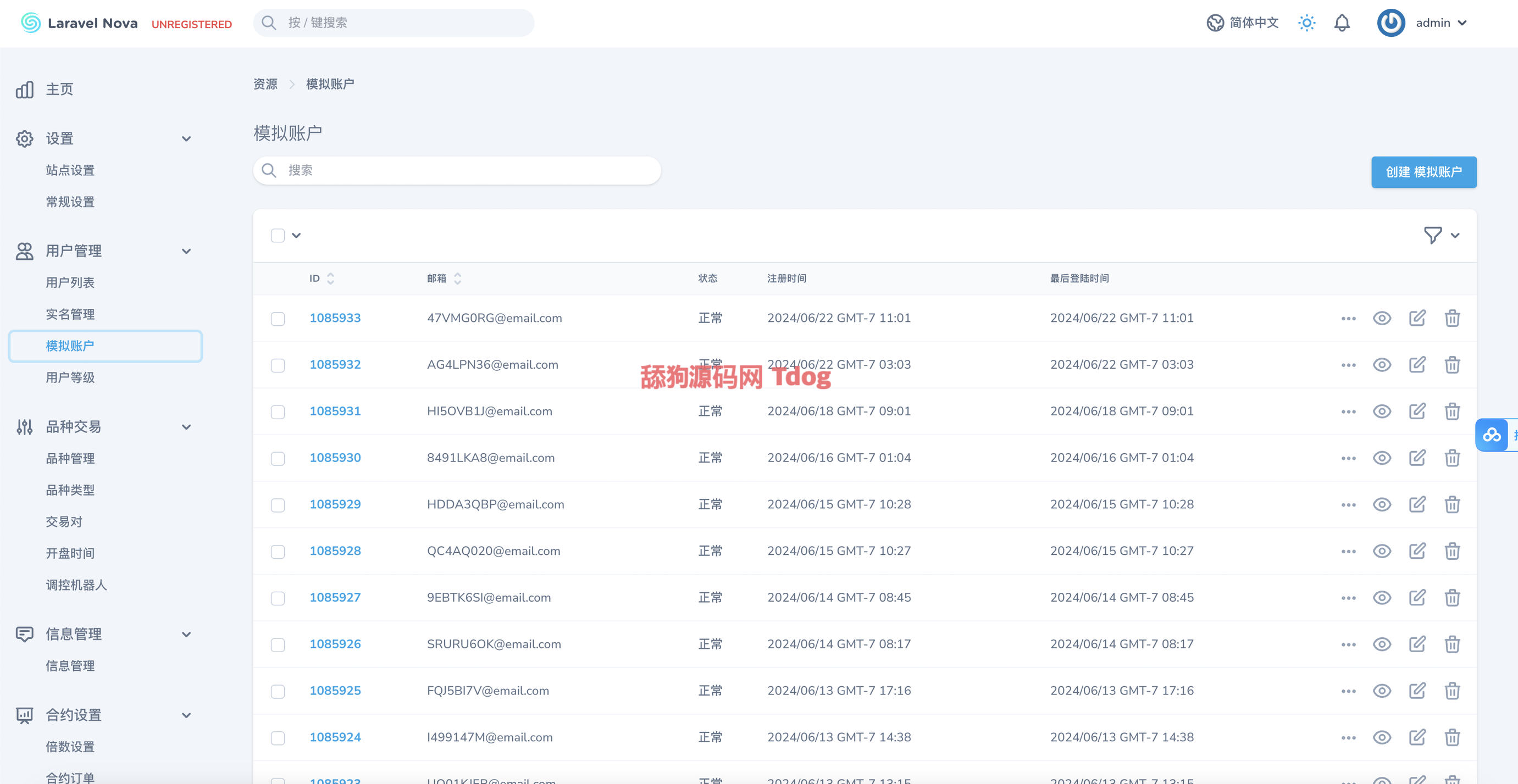Edit account 1085931 using pencil icon
Viewport: 1518px width, 784px height.
(1417, 411)
